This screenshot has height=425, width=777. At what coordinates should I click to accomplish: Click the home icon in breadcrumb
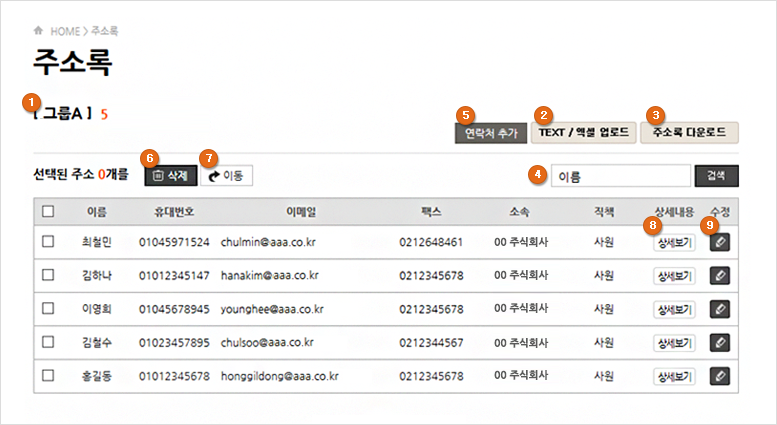tap(38, 31)
